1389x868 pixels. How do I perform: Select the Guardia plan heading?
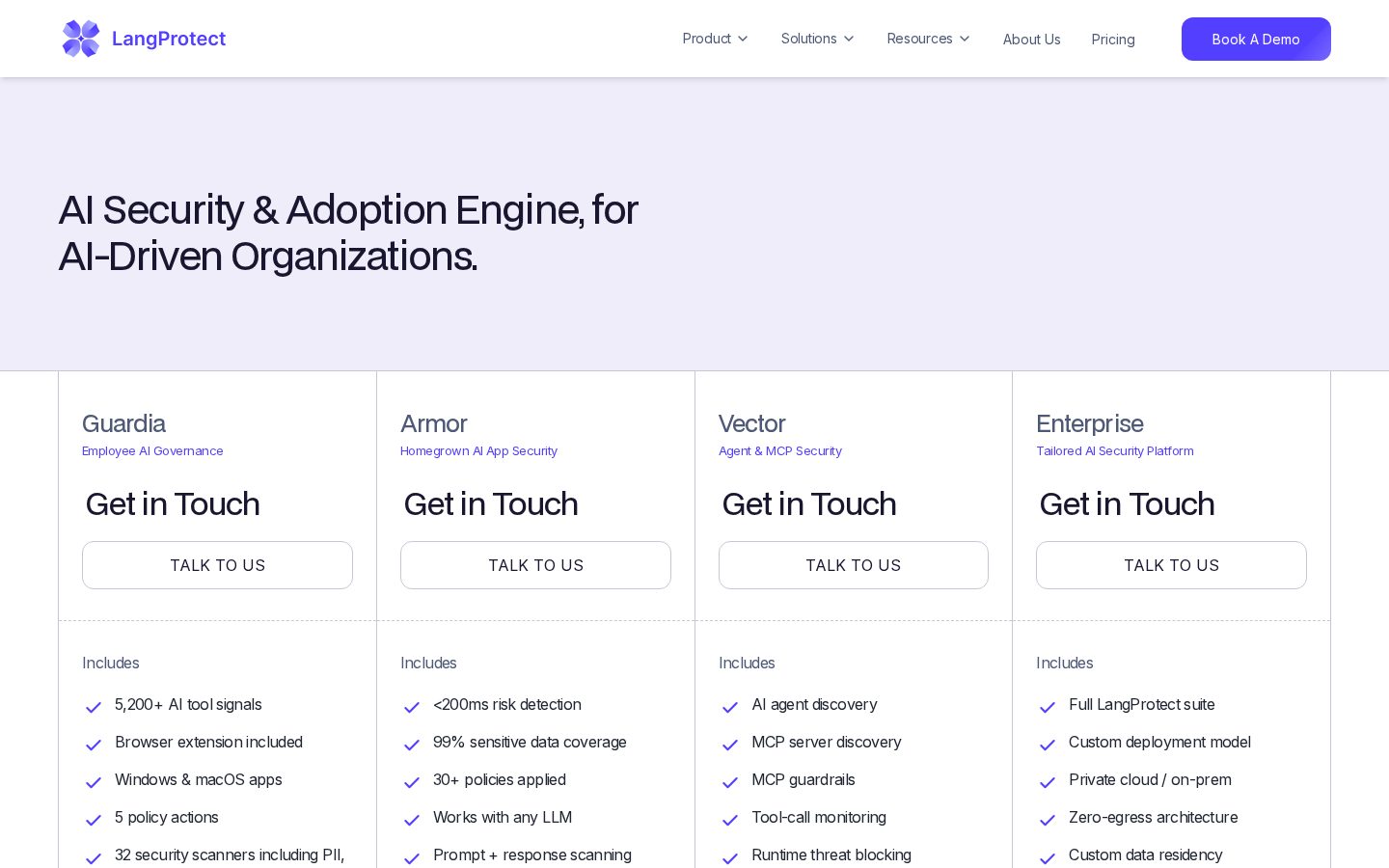coord(123,423)
